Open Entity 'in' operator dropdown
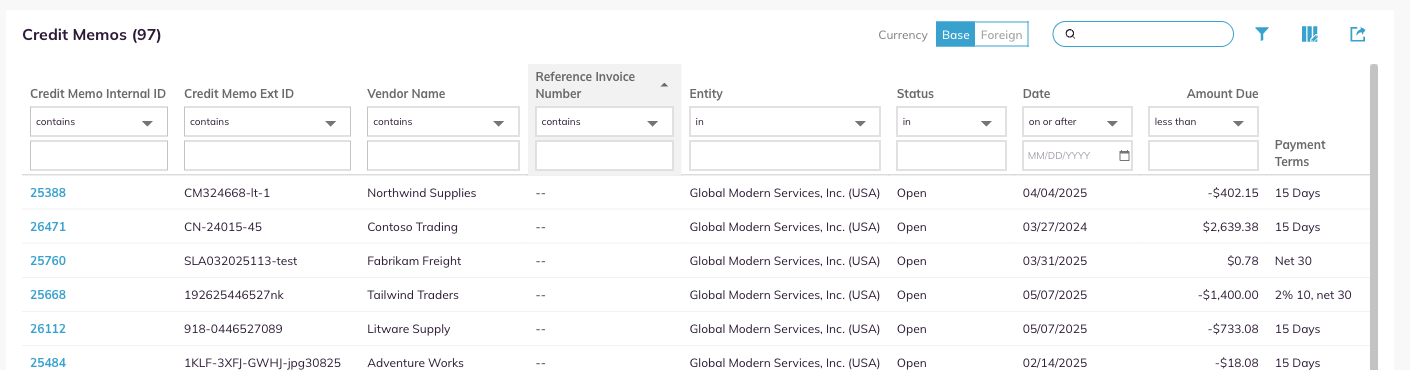The width and height of the screenshot is (1410, 370). 785,122
